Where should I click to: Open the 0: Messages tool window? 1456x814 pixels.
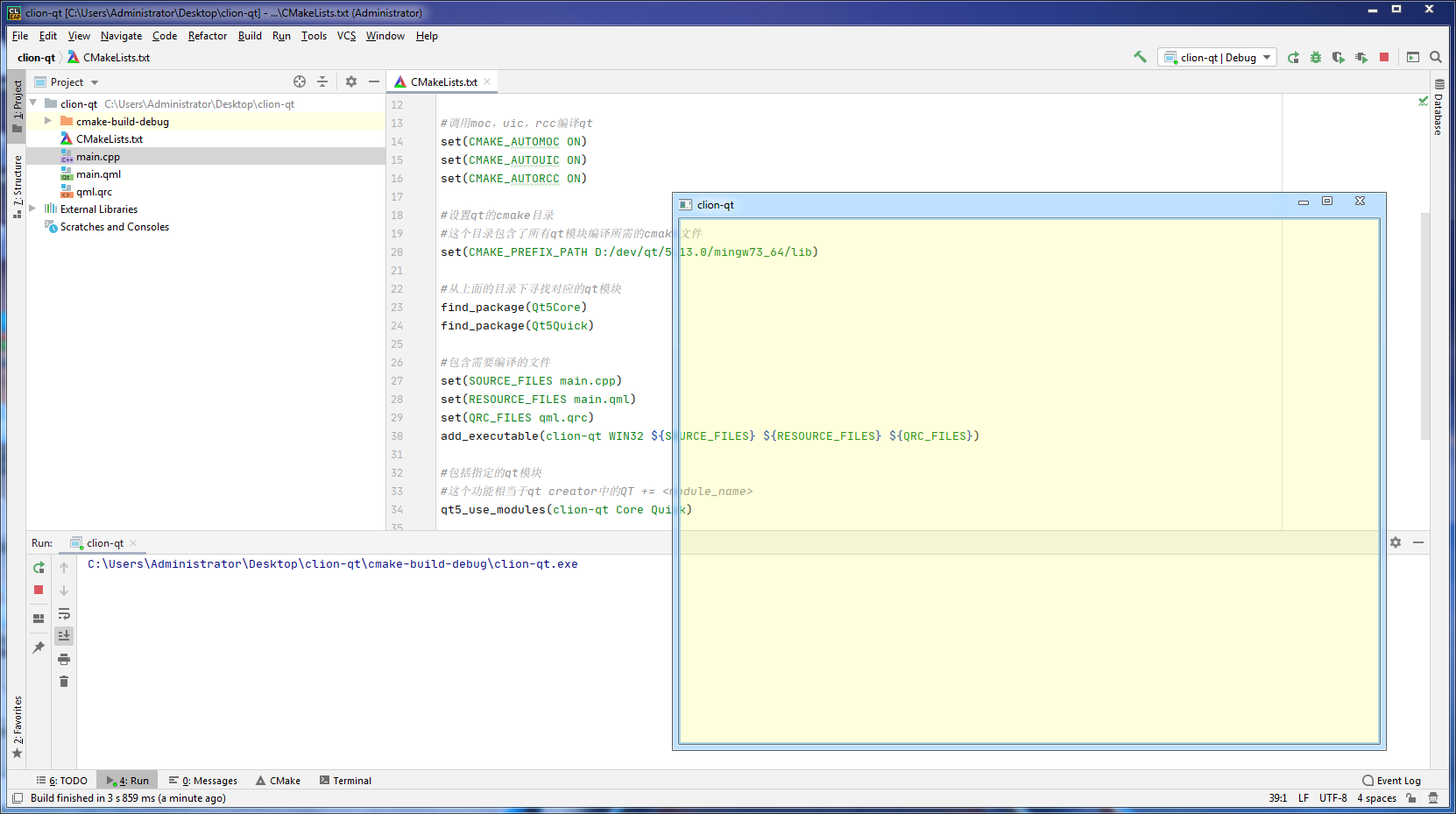(x=203, y=781)
